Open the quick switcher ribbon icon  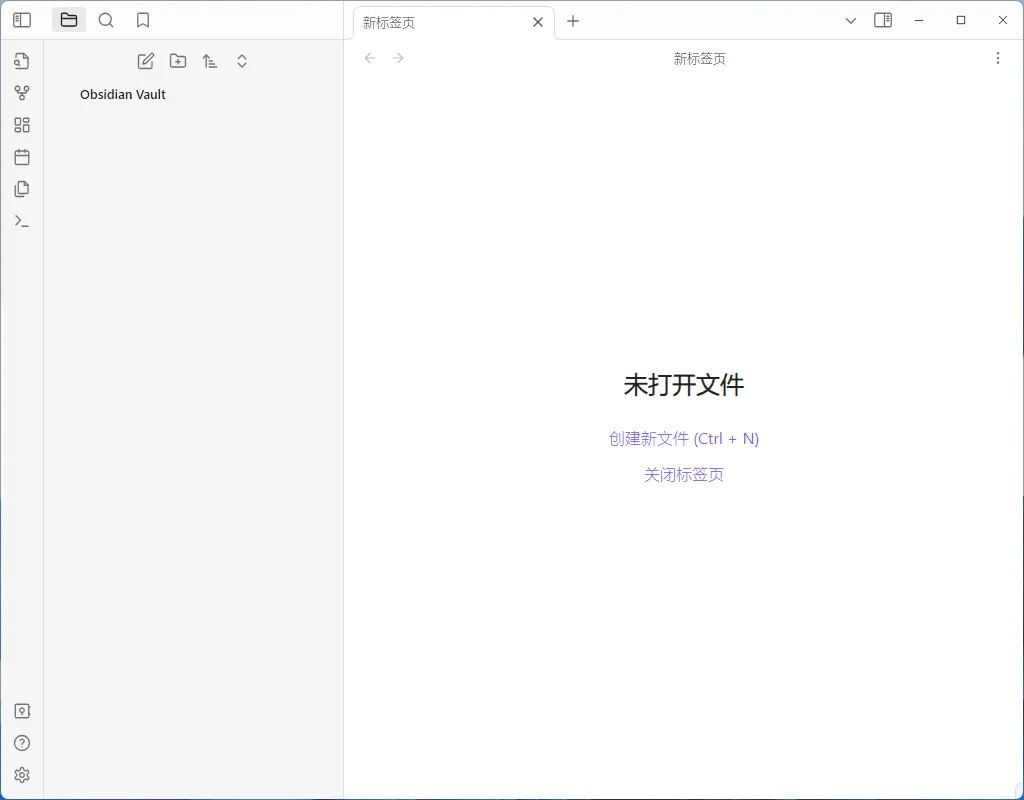coord(22,61)
